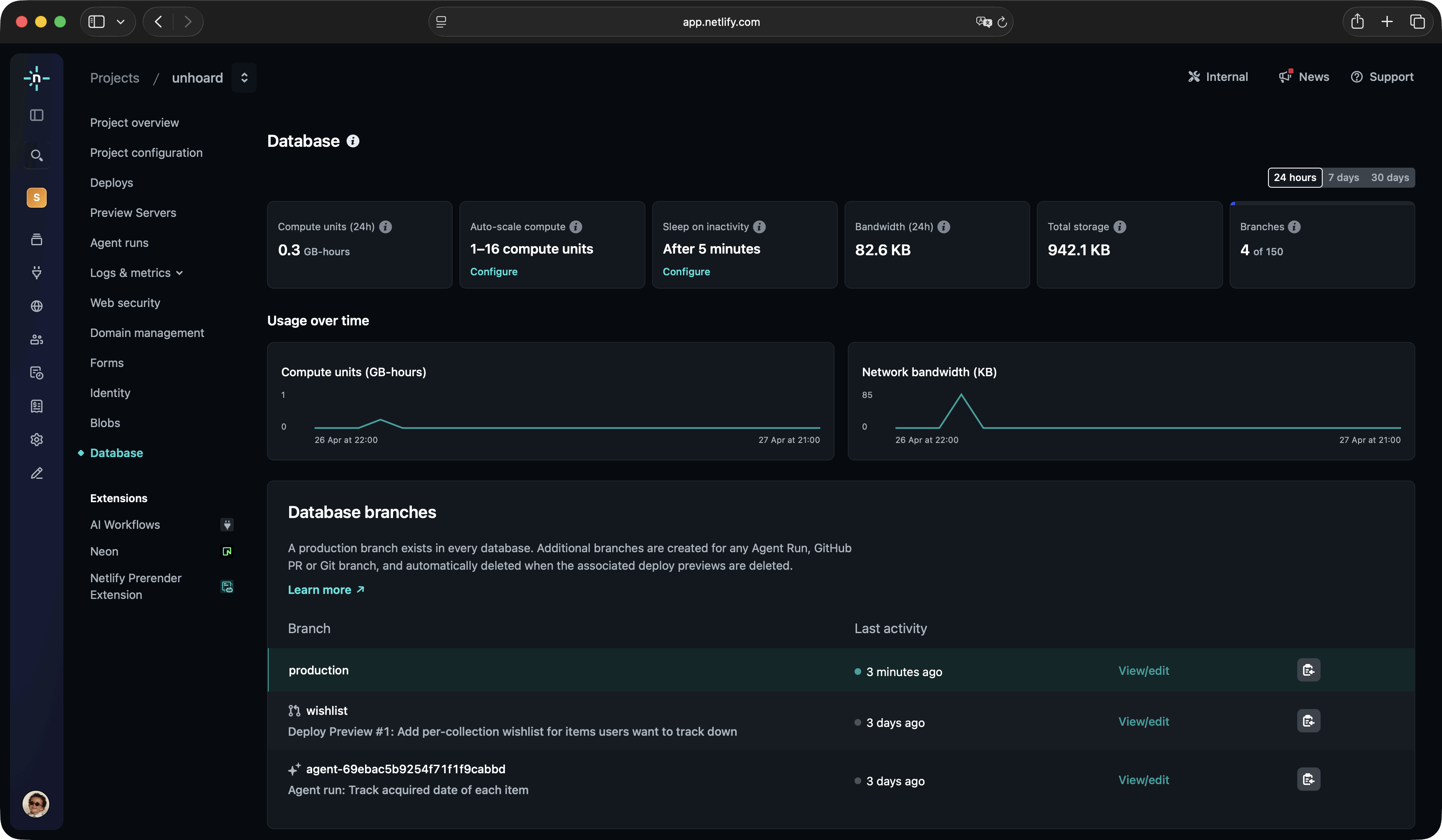Open the News megaphone icon
The height and width of the screenshot is (840, 1442).
click(1285, 77)
